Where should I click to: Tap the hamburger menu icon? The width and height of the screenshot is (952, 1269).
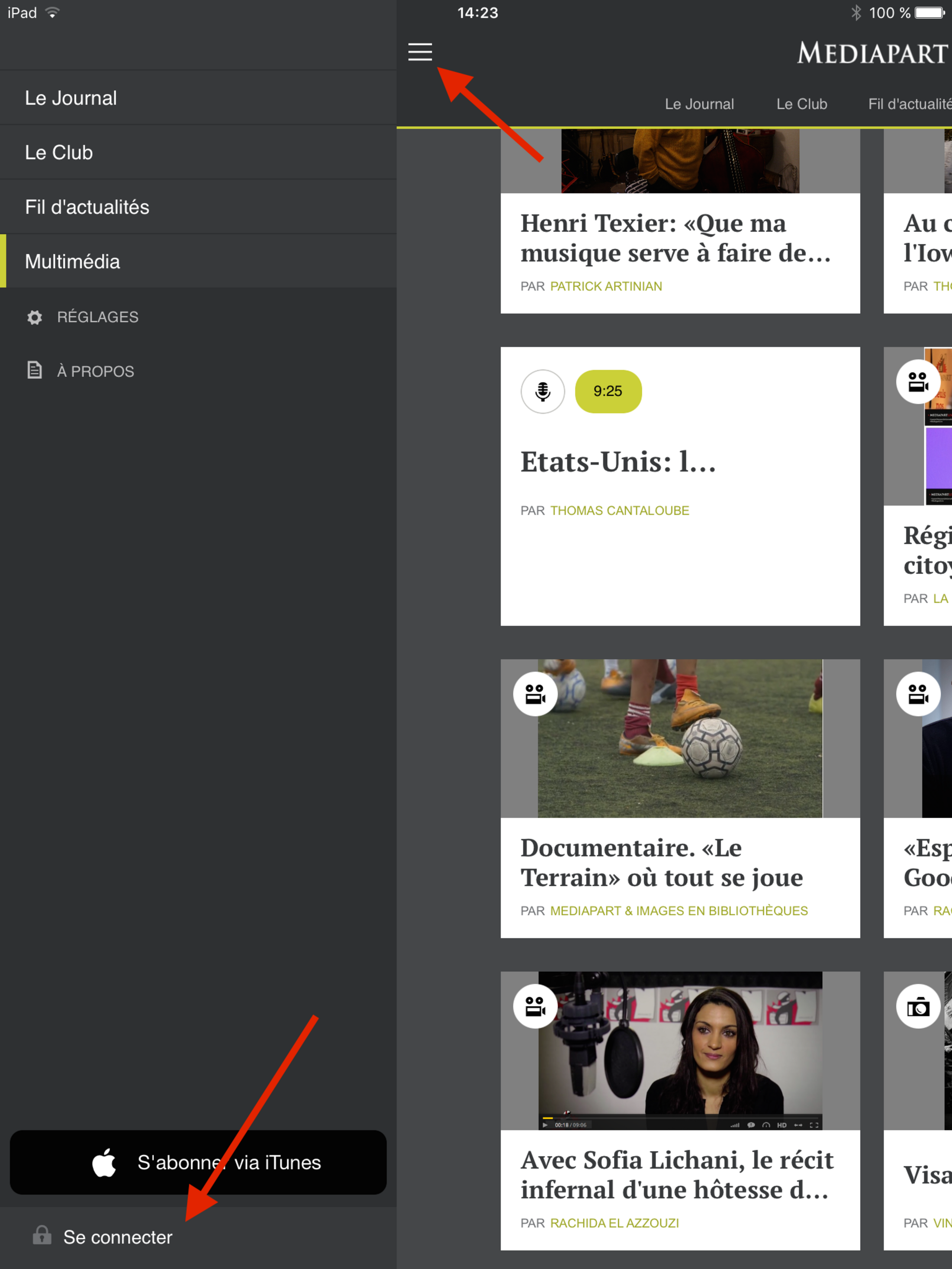pyautogui.click(x=419, y=51)
